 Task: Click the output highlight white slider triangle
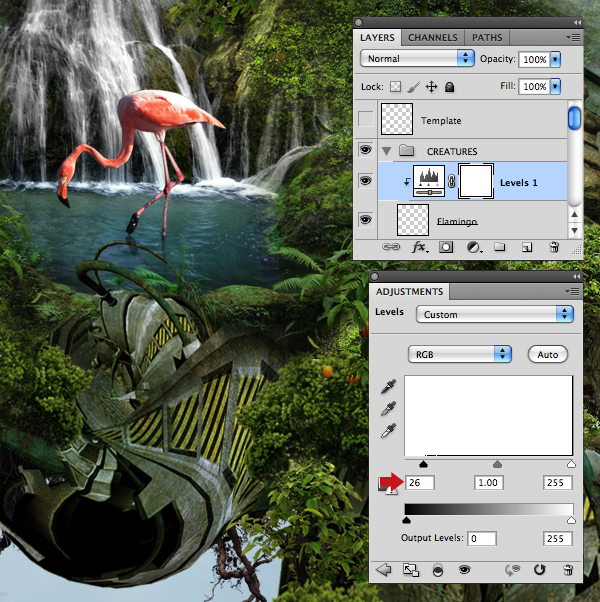571,520
